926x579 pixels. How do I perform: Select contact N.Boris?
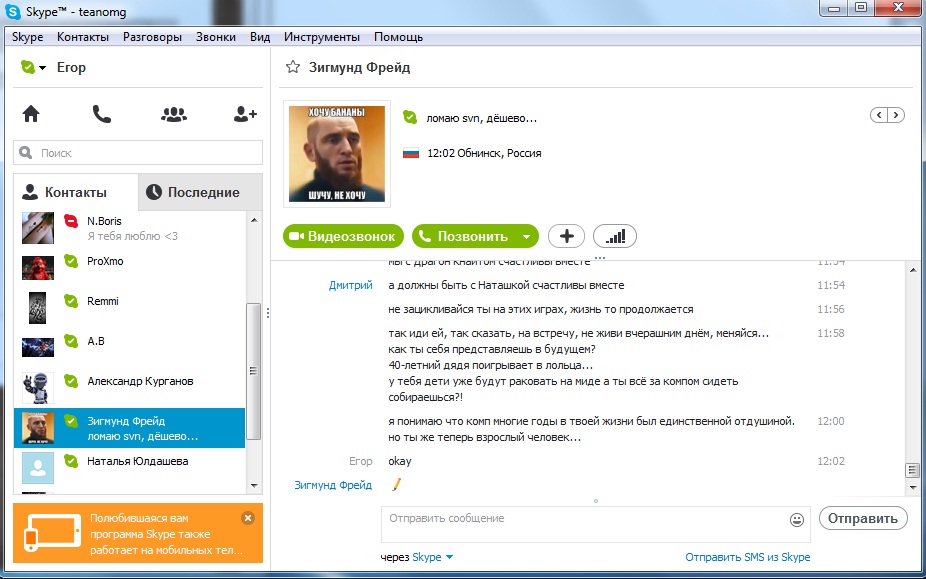[x=129, y=228]
